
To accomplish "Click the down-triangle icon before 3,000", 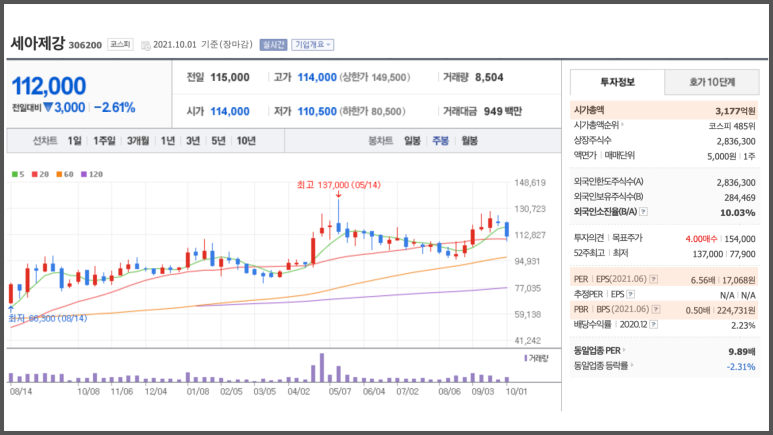I will click(48, 107).
